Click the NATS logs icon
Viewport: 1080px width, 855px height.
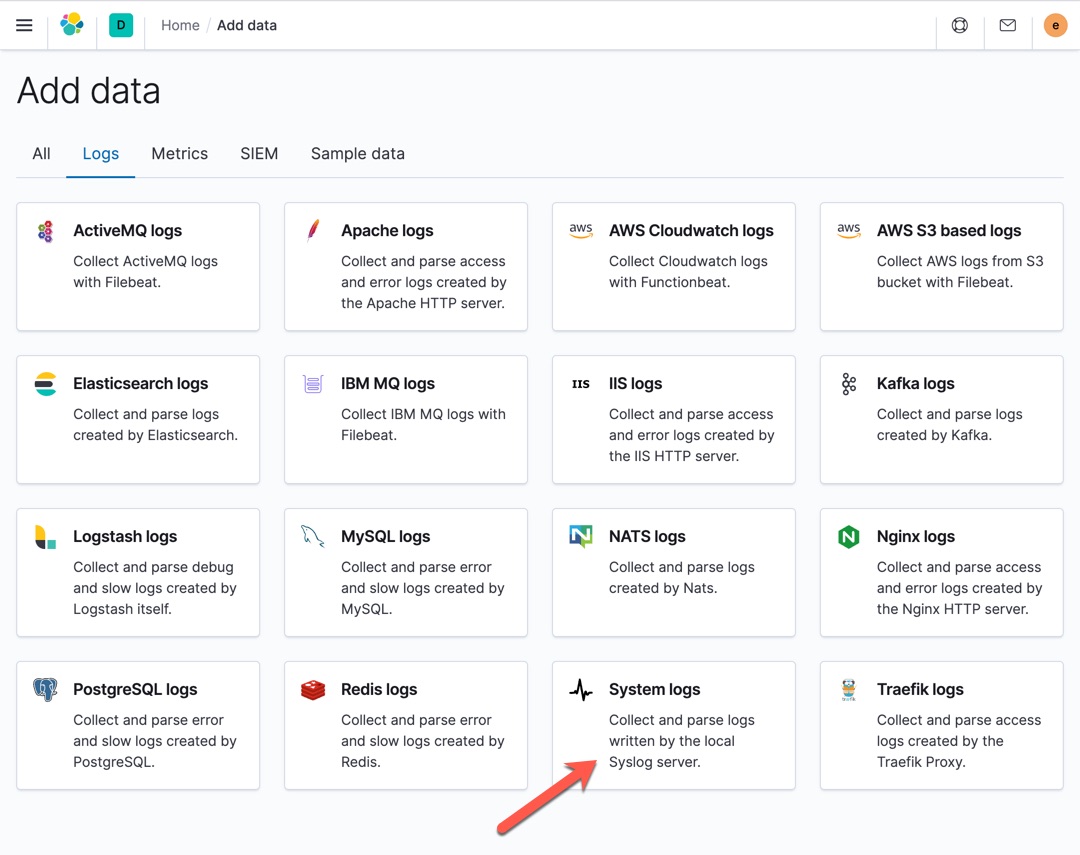581,536
